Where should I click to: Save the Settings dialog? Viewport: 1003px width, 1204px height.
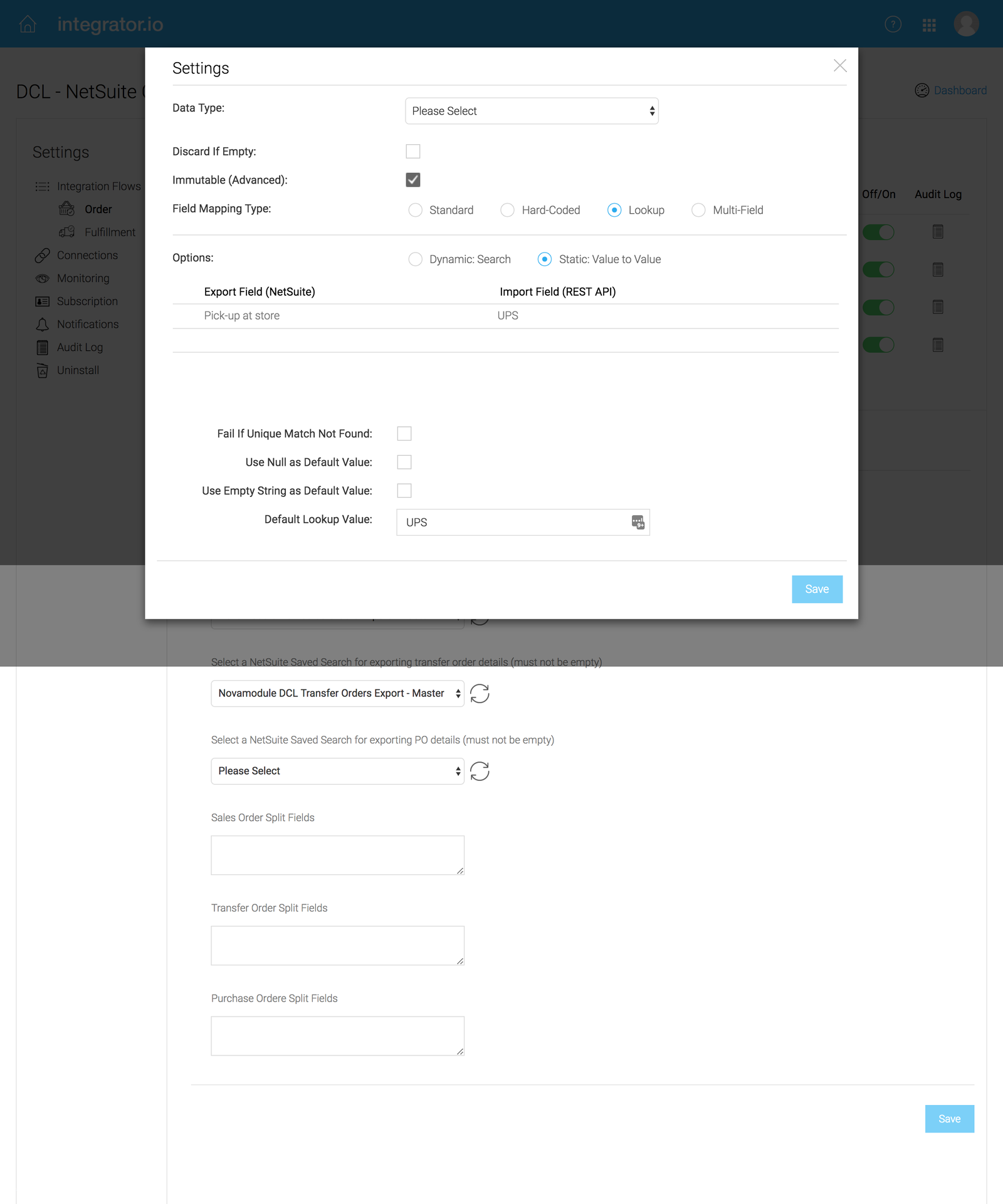coord(817,589)
